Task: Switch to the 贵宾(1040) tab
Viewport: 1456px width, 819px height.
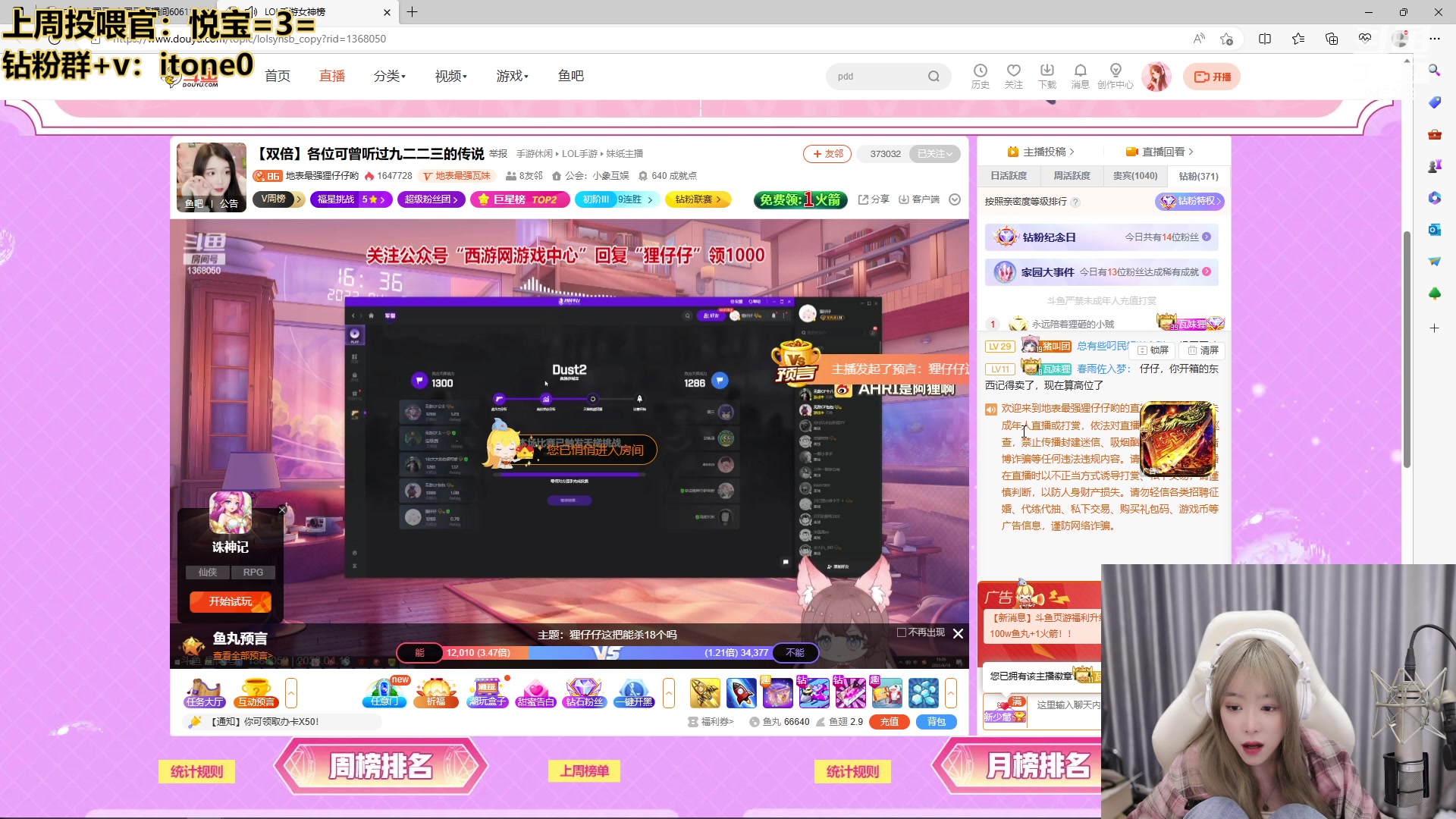Action: coord(1134,175)
